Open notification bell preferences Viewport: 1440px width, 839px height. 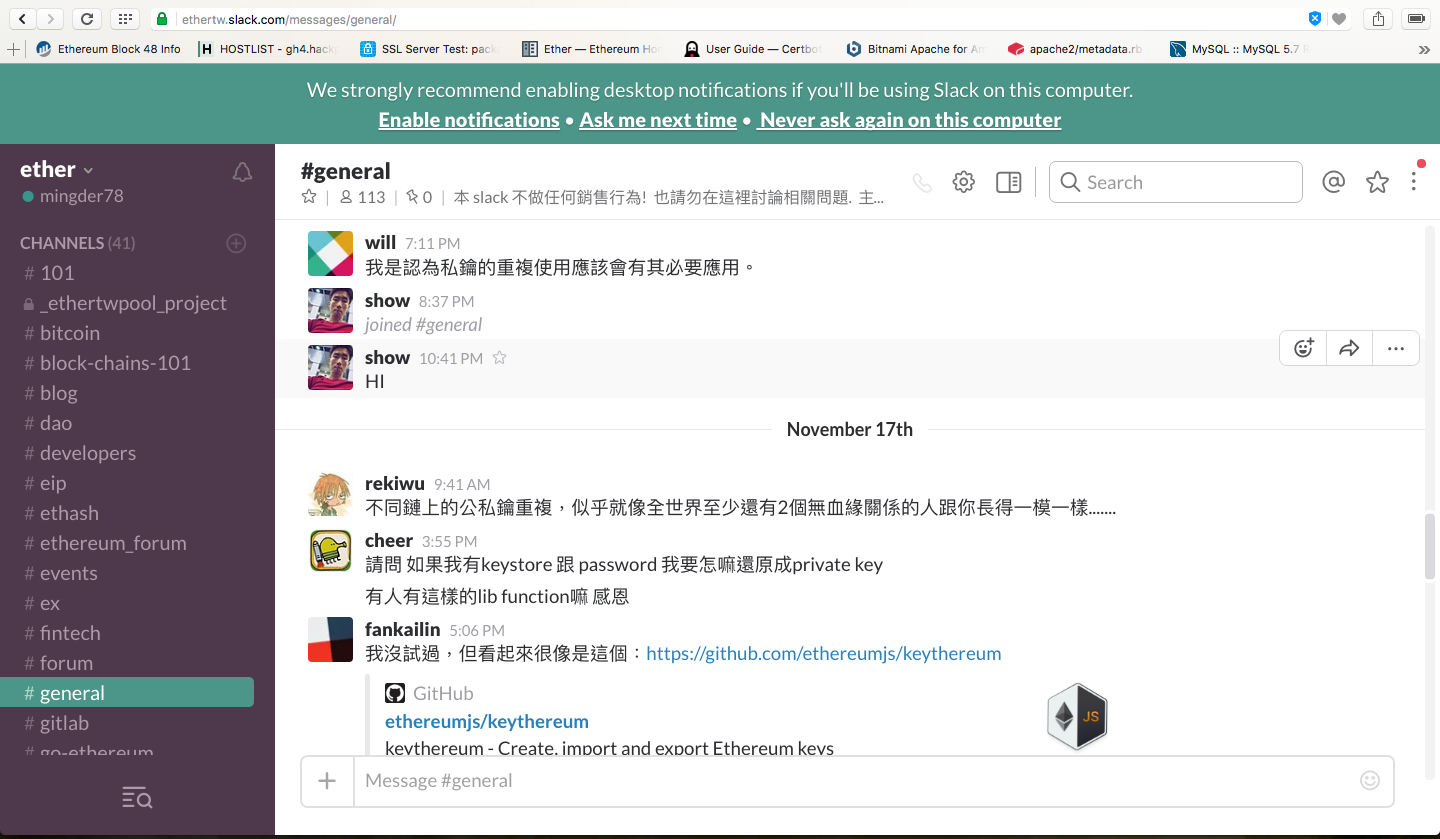242,172
